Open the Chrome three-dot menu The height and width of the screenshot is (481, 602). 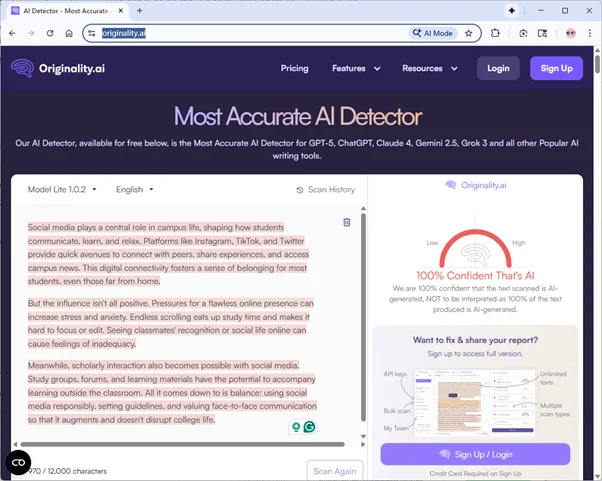point(589,33)
